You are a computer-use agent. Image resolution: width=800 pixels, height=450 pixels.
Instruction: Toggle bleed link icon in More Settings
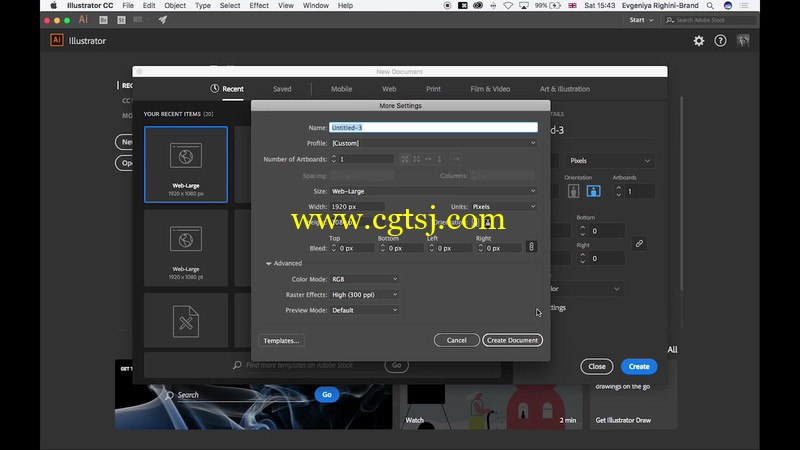click(531, 247)
